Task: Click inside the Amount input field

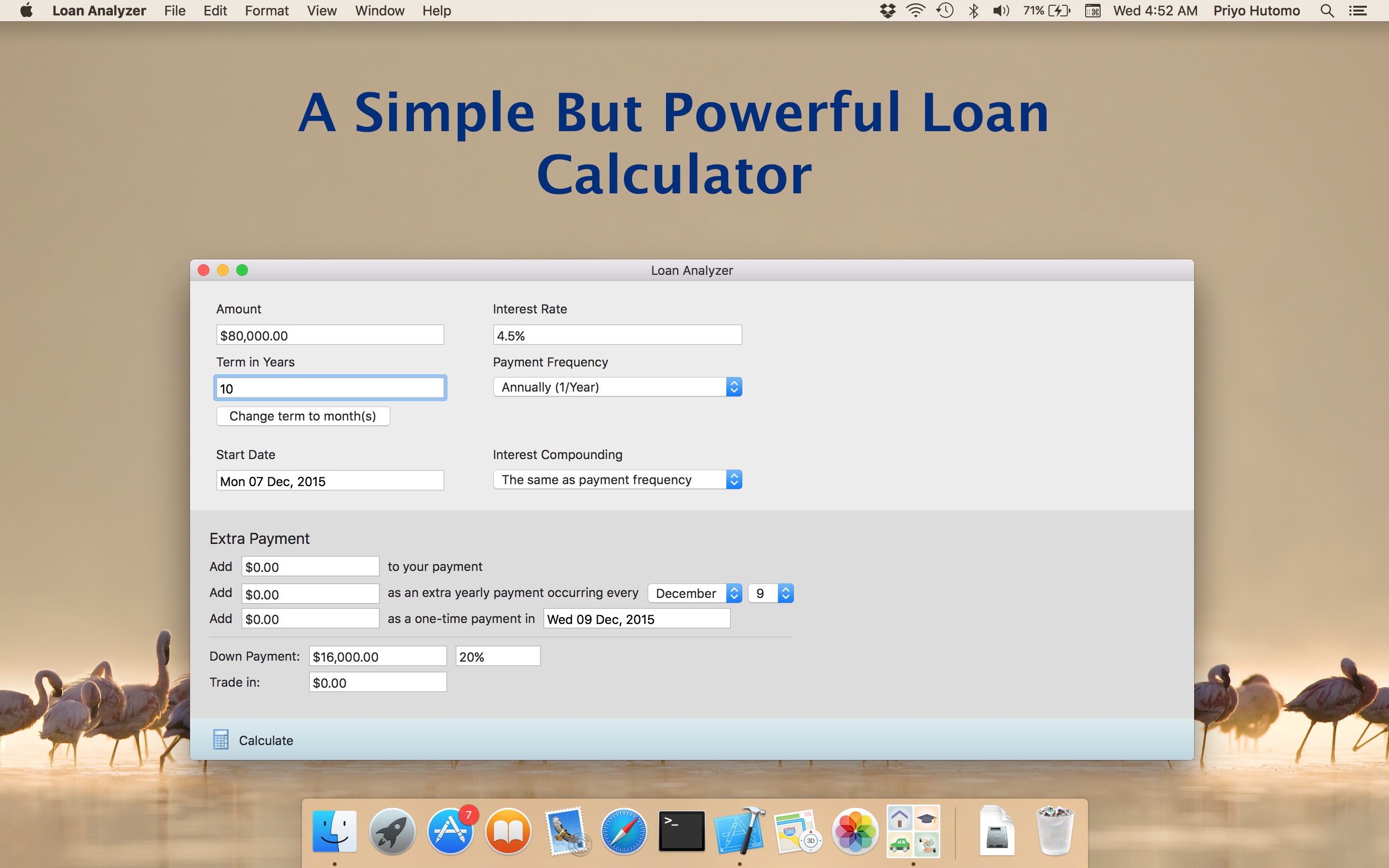Action: click(329, 335)
